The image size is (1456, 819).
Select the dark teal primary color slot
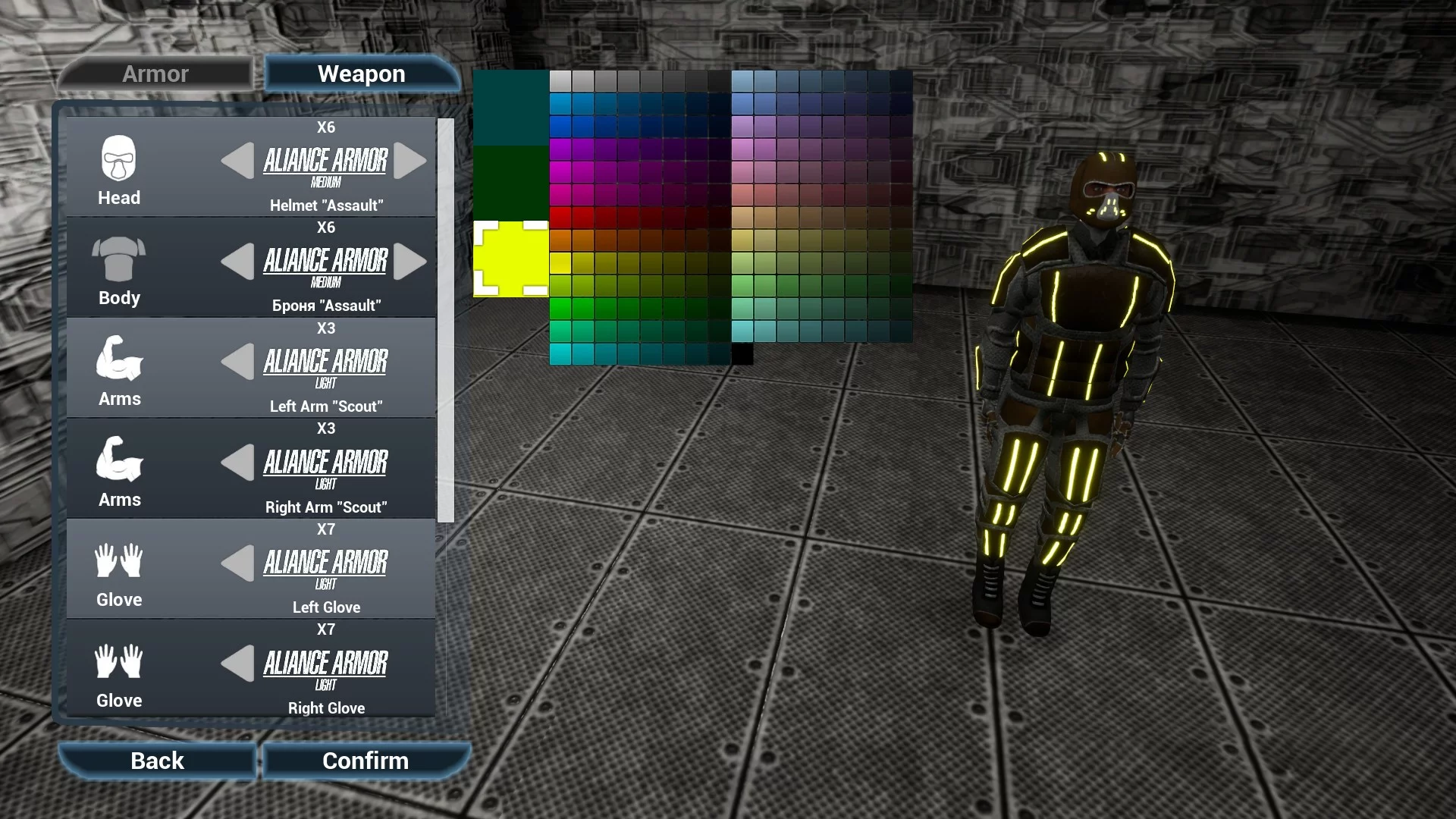tap(510, 108)
